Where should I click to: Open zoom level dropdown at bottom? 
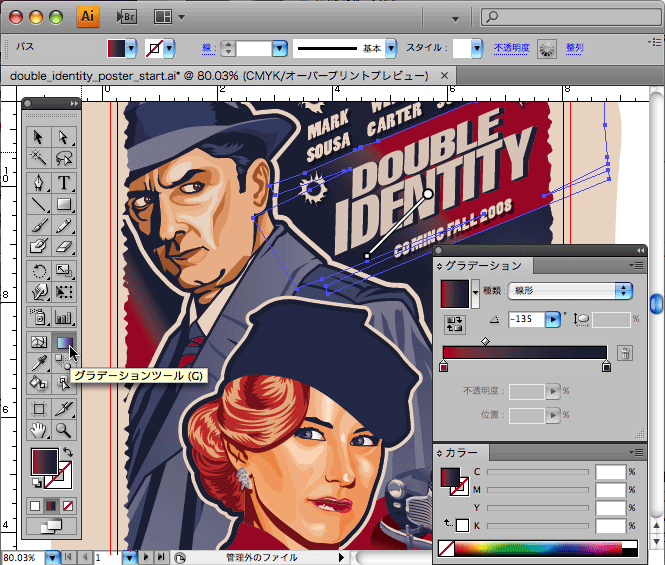coord(53,557)
